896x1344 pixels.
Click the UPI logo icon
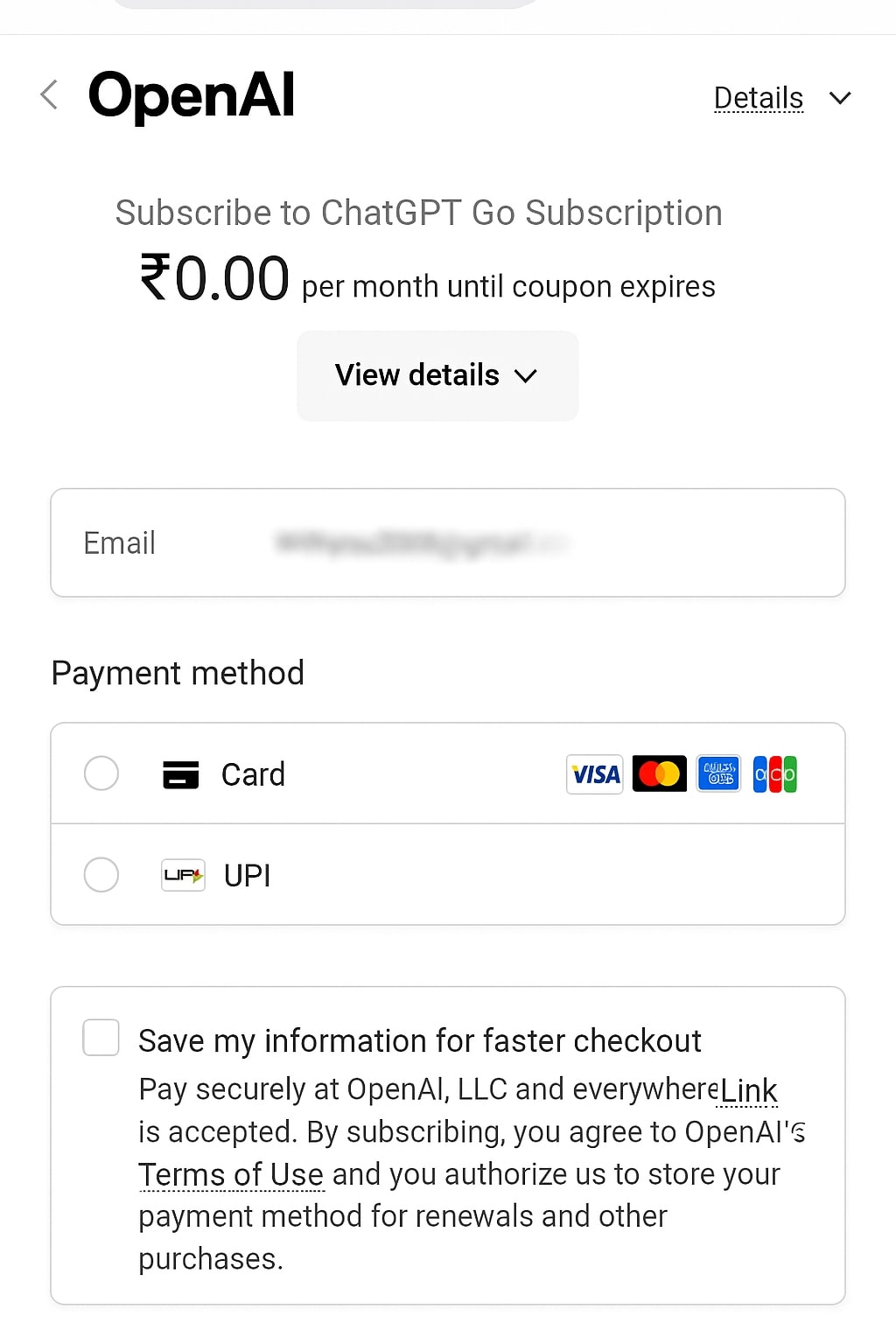tap(183, 874)
